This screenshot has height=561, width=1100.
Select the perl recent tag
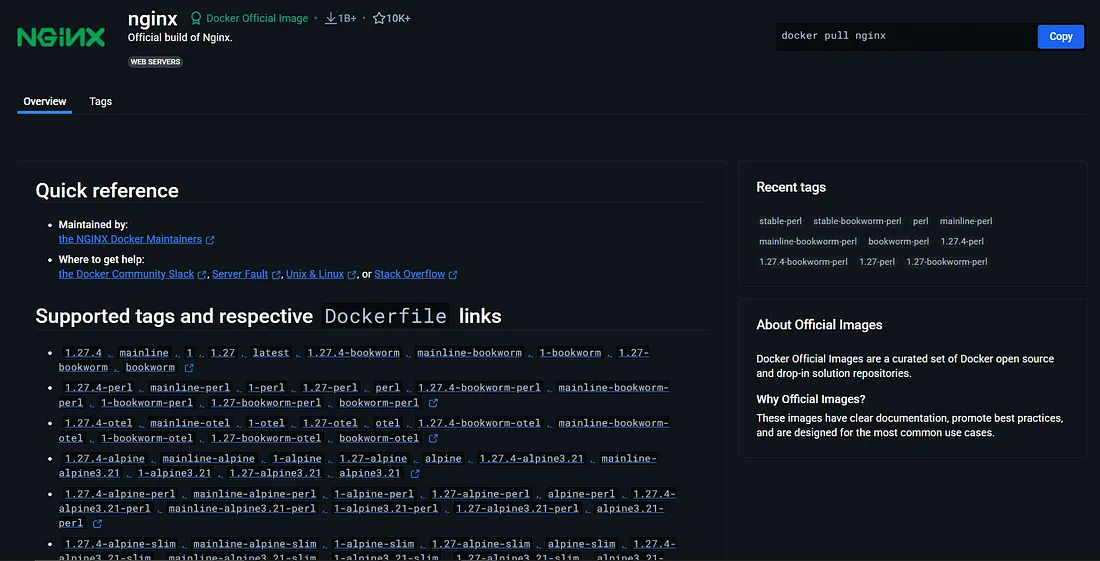tap(920, 221)
